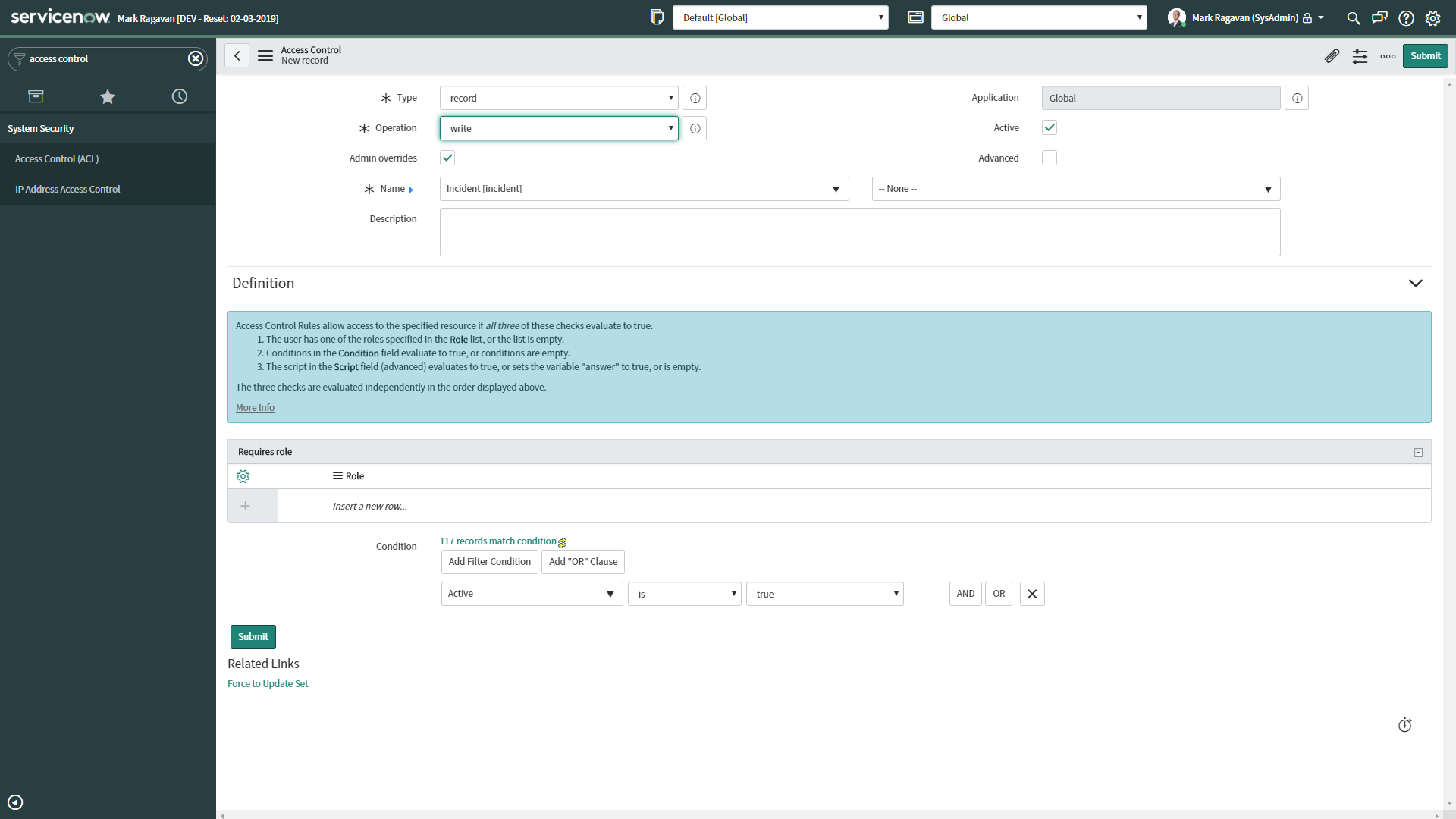Open the form context menu hamburger

[265, 55]
